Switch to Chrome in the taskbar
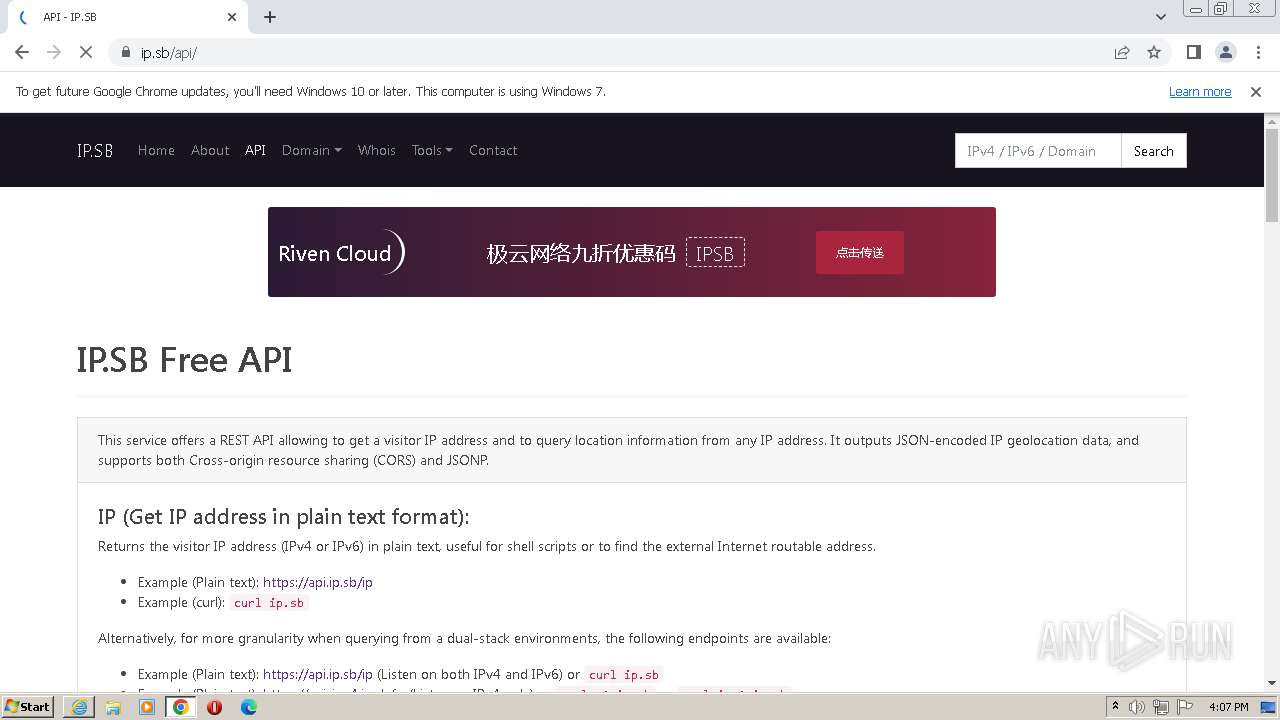The height and width of the screenshot is (720, 1280). click(x=181, y=707)
